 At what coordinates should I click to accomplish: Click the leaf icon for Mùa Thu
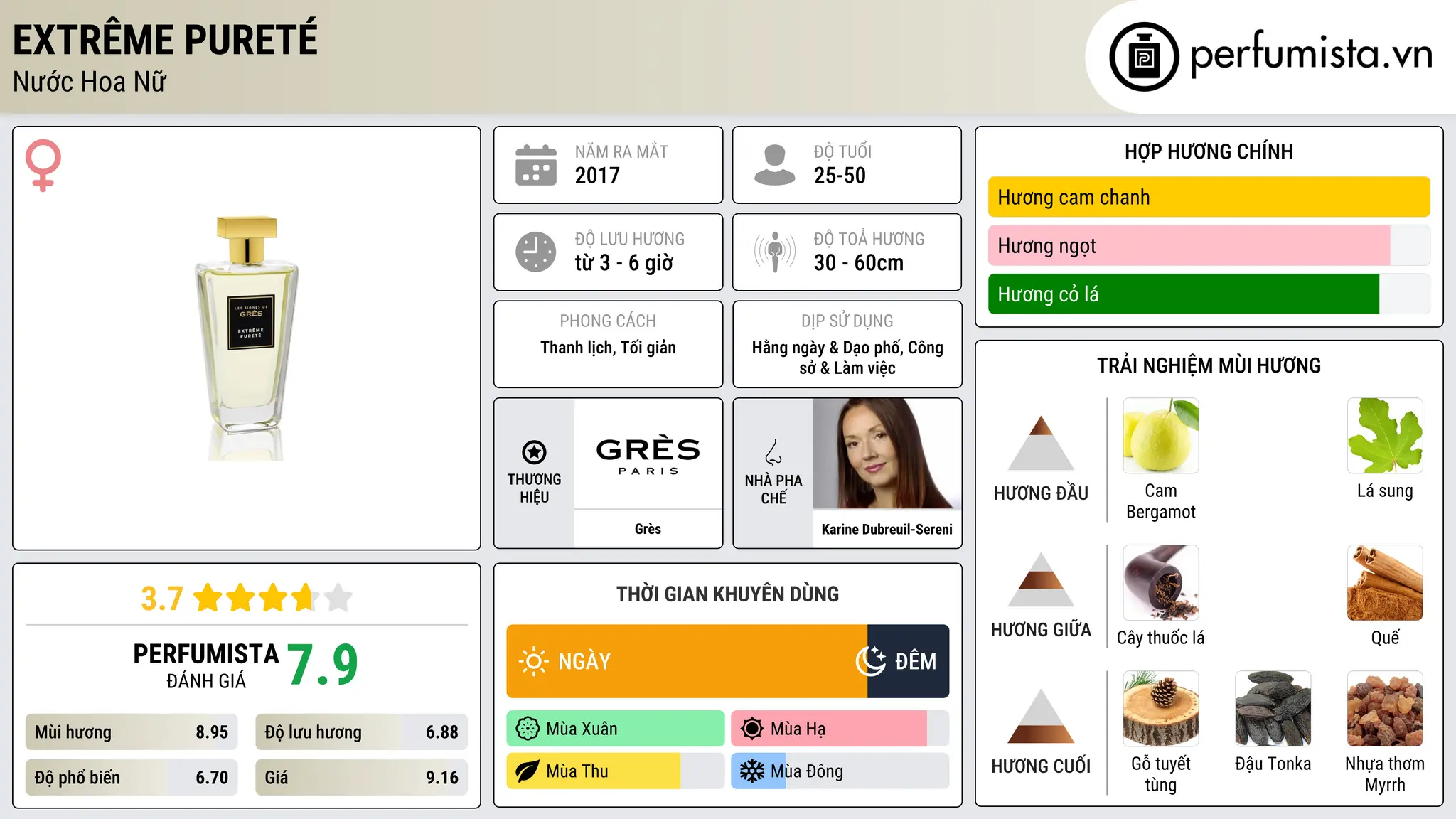point(528,771)
